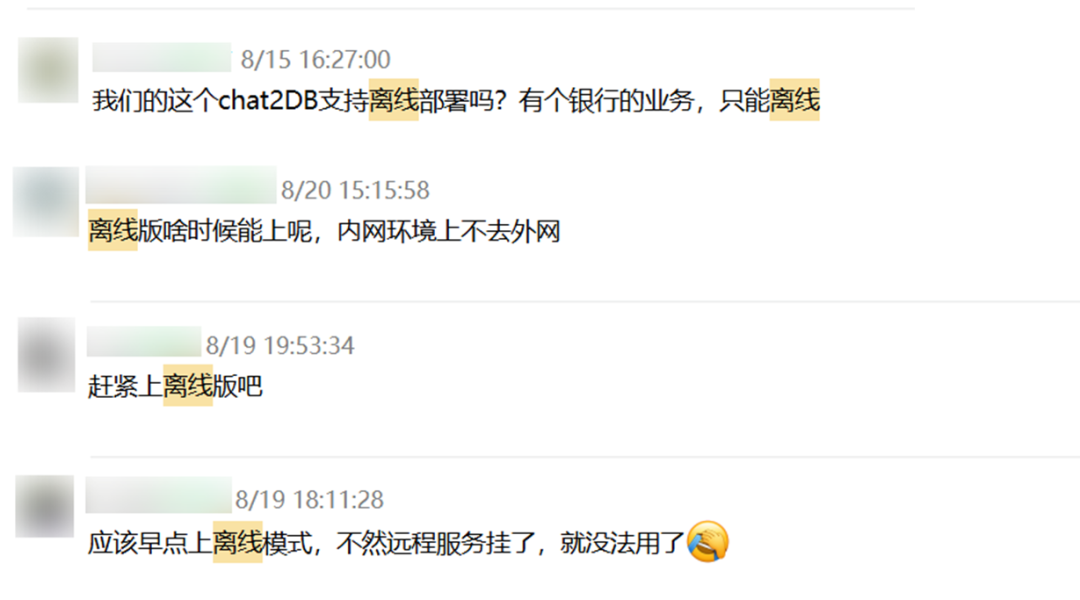Click the highlighted 离线 in 离线模式
The width and height of the screenshot is (1080, 600).
tap(238, 543)
